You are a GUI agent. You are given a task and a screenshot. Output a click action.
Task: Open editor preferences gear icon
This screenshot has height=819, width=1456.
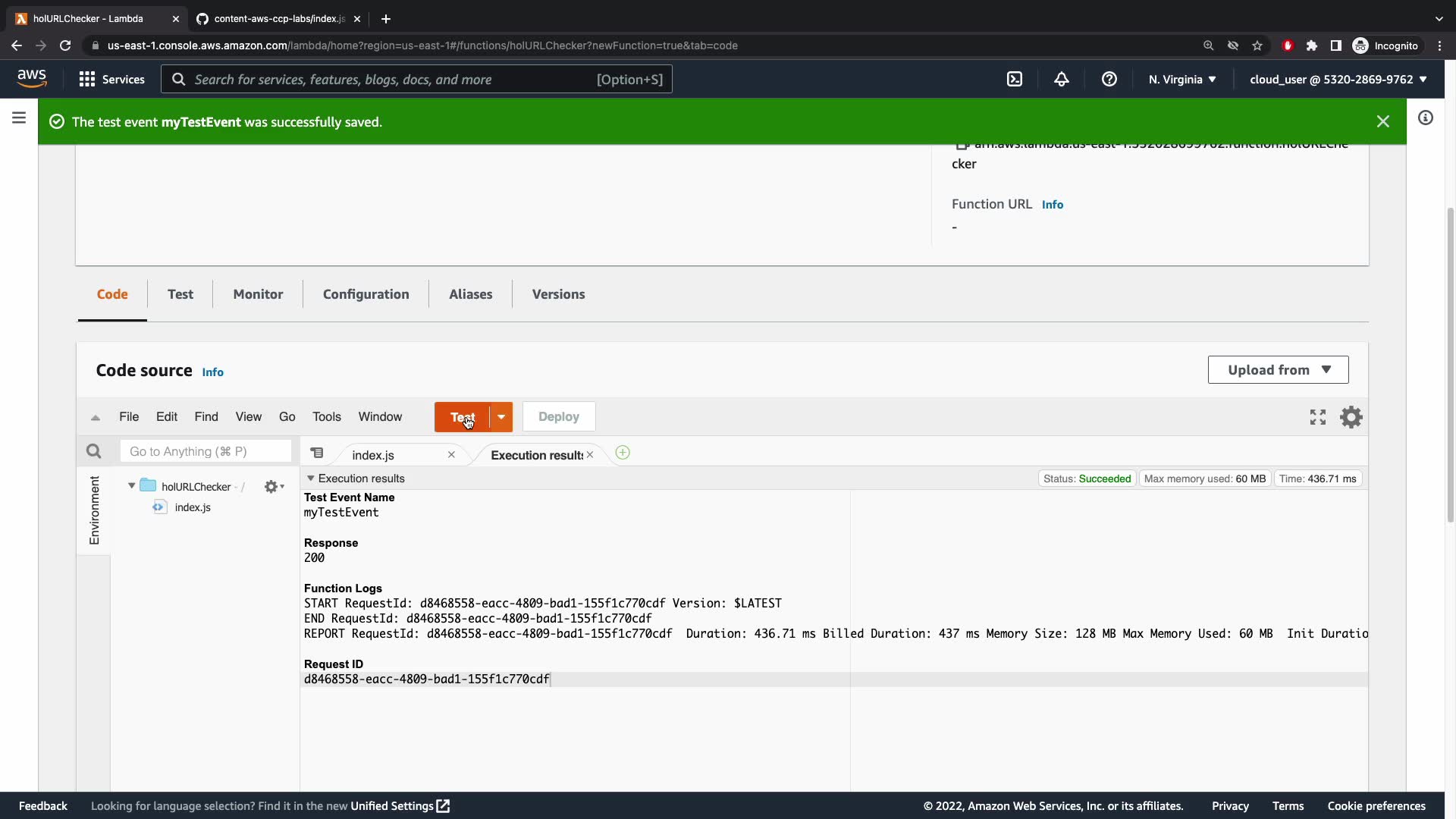(x=1351, y=417)
